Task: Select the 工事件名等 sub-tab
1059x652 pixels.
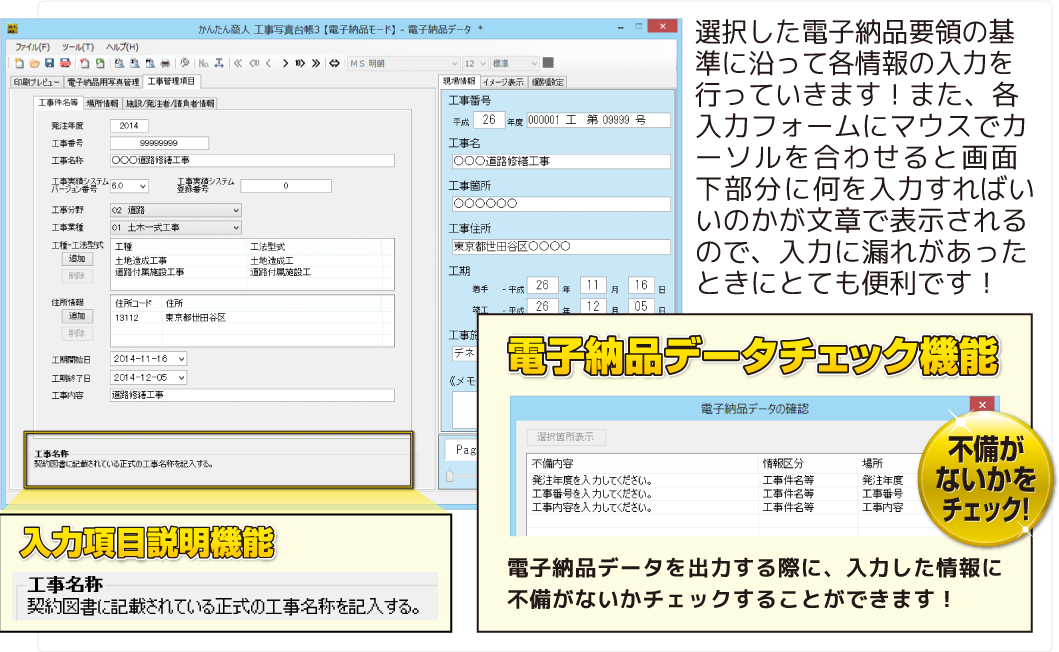Action: pos(57,103)
